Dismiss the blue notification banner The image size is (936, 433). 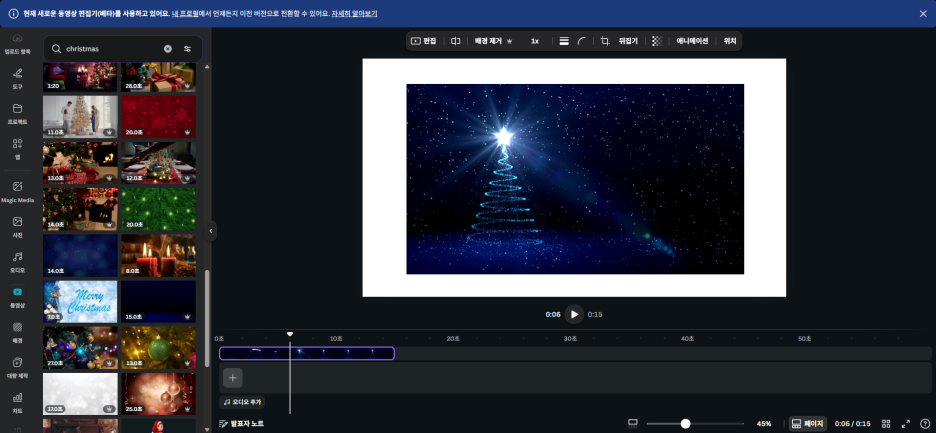923,14
